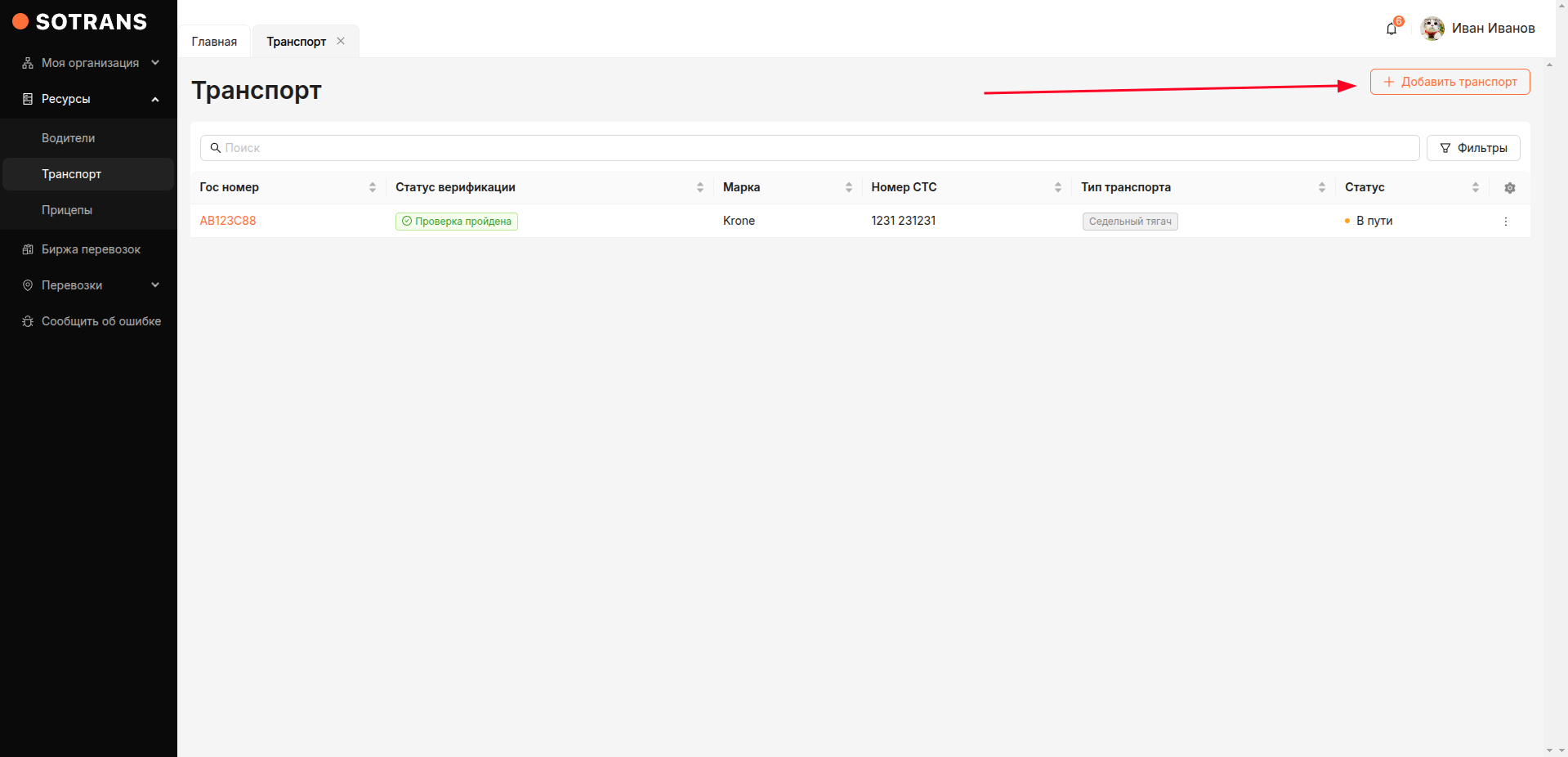Click Ivan Ivanov's profile avatar
The image size is (1568, 757).
[x=1432, y=29]
